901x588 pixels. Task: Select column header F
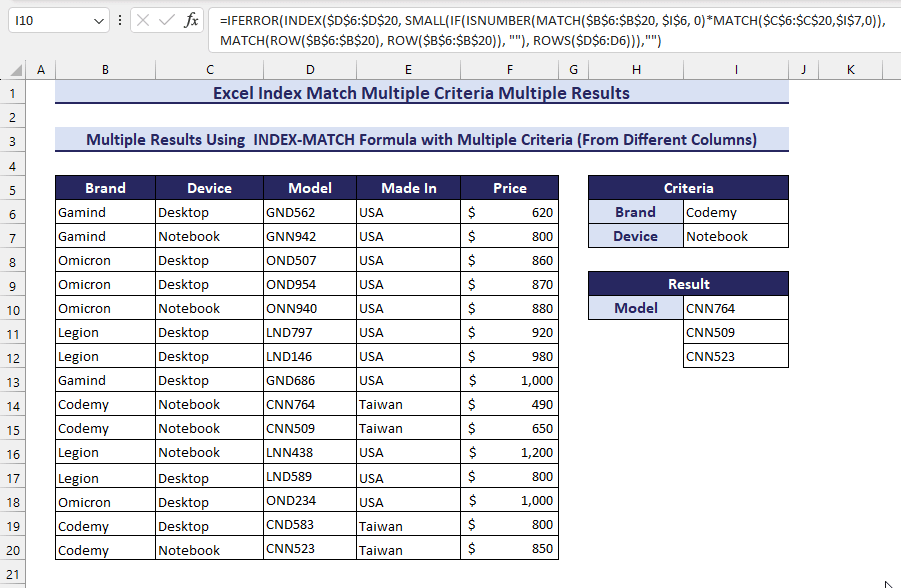pyautogui.click(x=510, y=70)
